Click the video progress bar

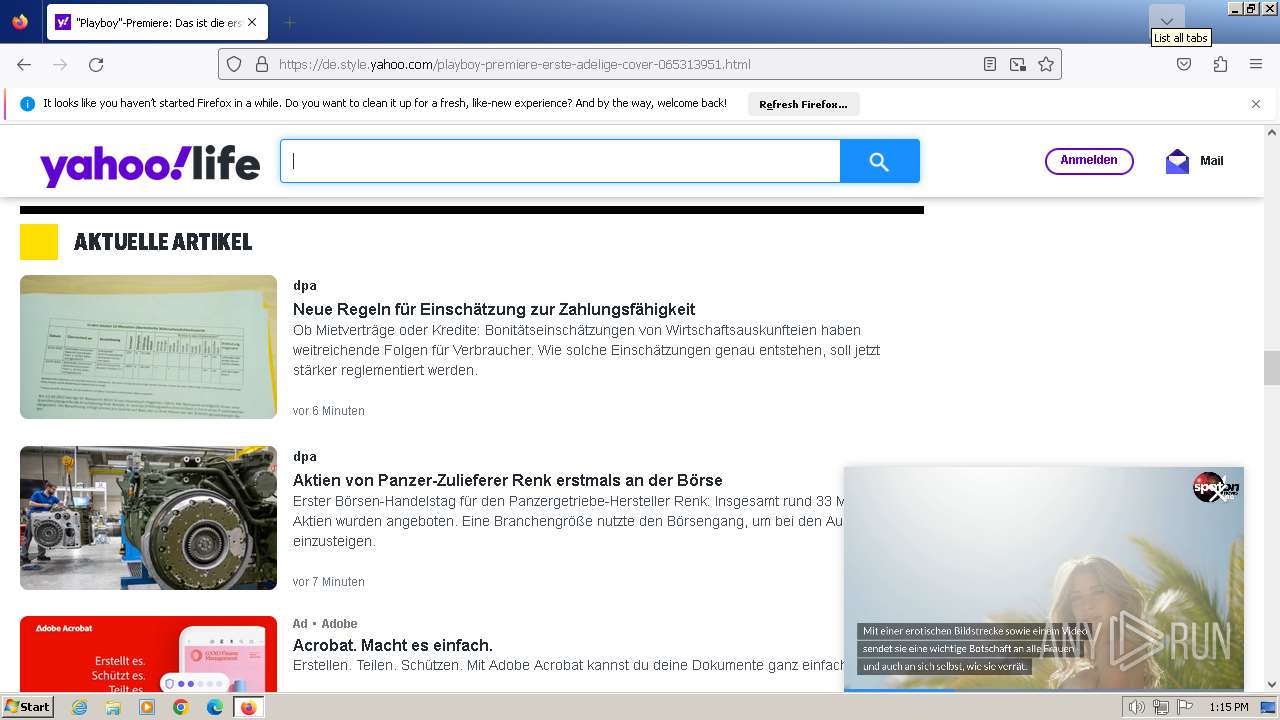tap(1044, 689)
